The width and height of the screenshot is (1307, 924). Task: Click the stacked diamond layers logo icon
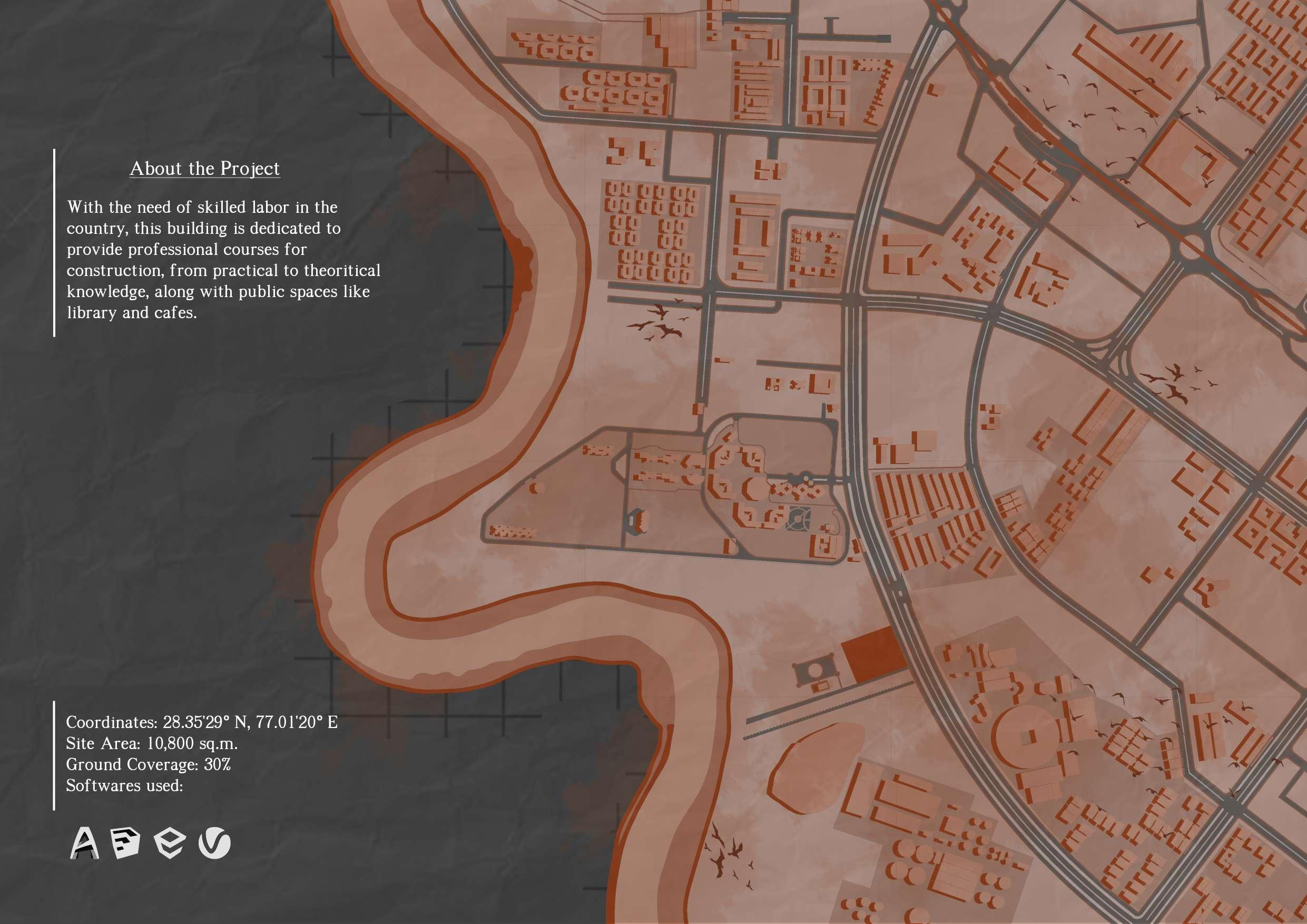point(170,843)
